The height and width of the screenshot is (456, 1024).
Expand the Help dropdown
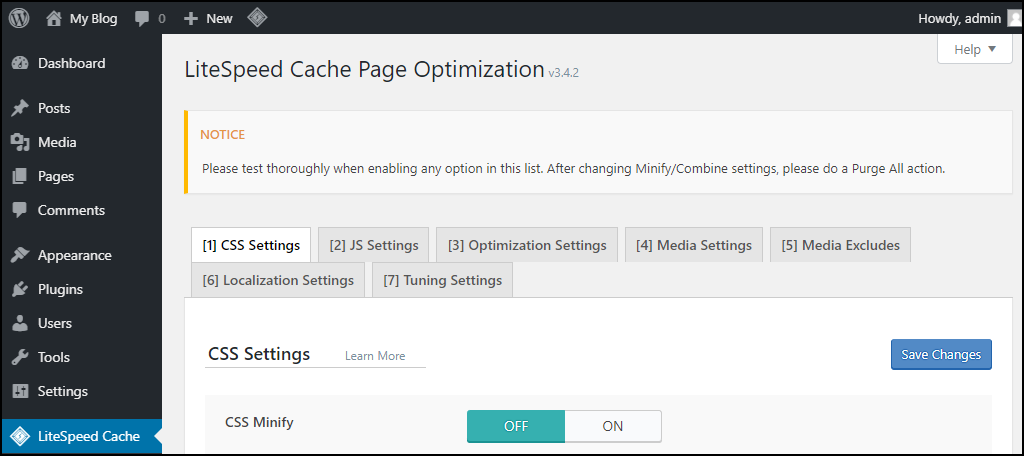click(974, 50)
